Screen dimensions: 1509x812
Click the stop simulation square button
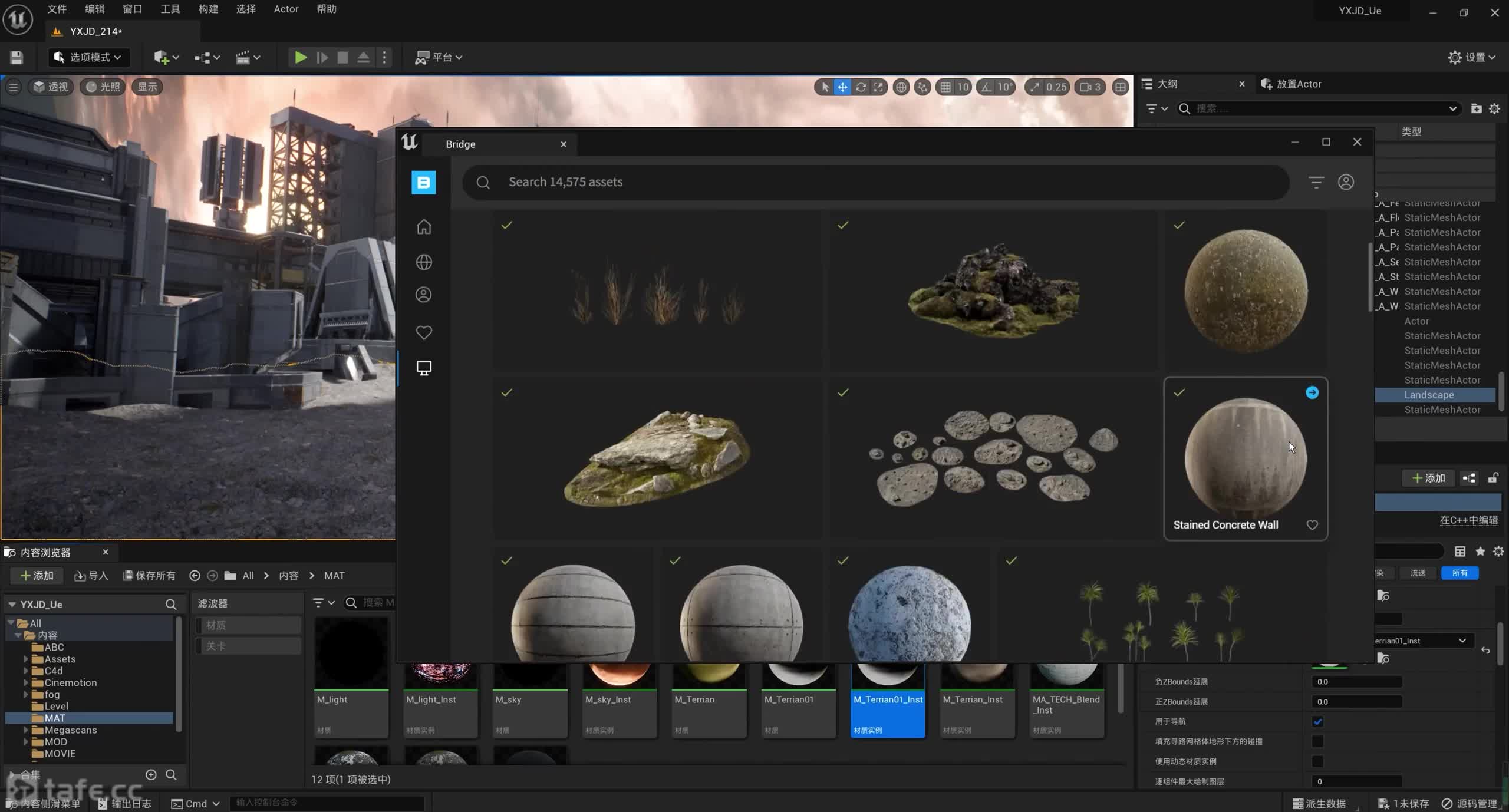click(342, 57)
